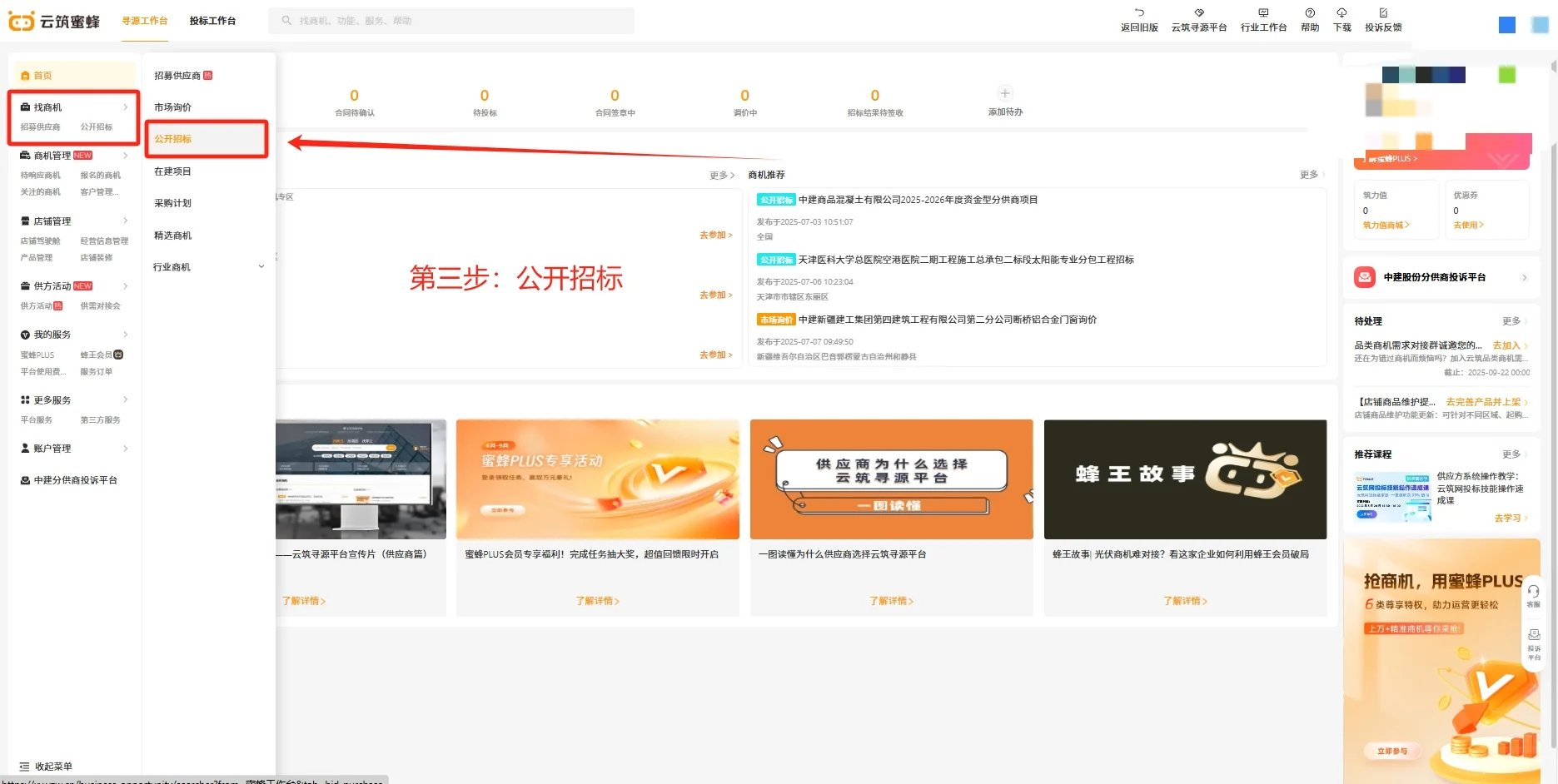Open 投诉反馈 feedback icon
The width and height of the screenshot is (1558, 784).
tap(1382, 18)
